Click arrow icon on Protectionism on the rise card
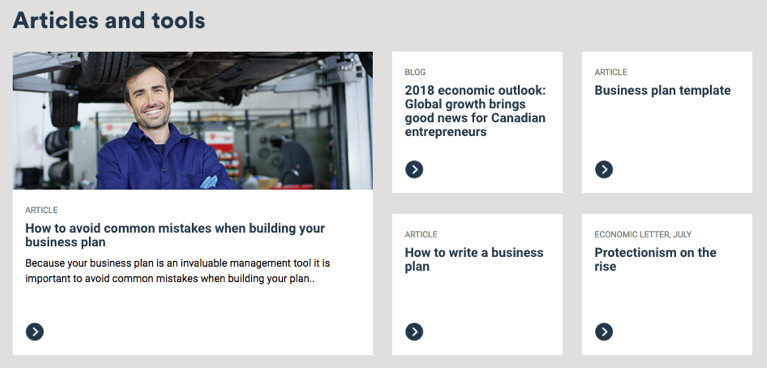 tap(604, 332)
